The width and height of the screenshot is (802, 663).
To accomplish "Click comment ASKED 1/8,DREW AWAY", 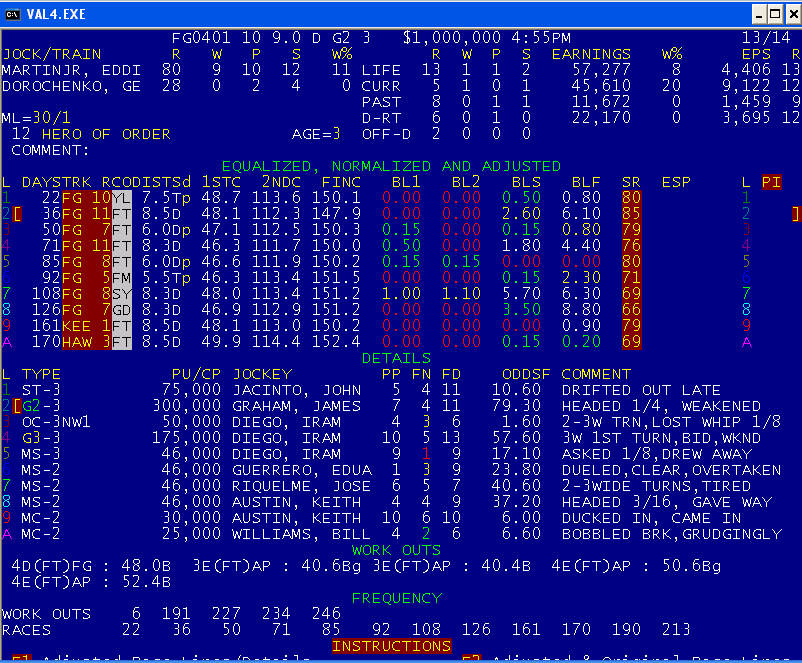I will (x=657, y=454).
